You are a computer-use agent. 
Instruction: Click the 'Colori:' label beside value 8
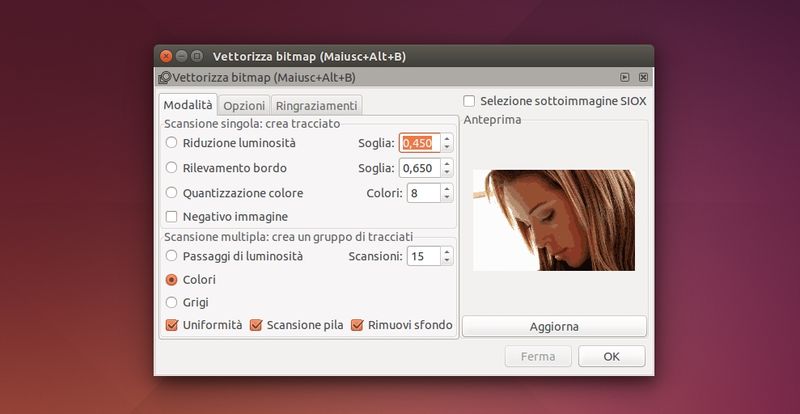pyautogui.click(x=385, y=193)
